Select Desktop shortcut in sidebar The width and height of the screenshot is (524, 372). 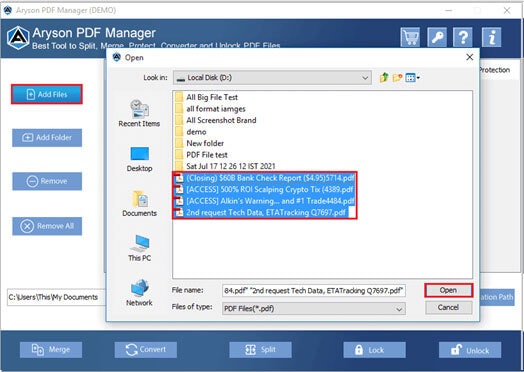click(x=139, y=159)
